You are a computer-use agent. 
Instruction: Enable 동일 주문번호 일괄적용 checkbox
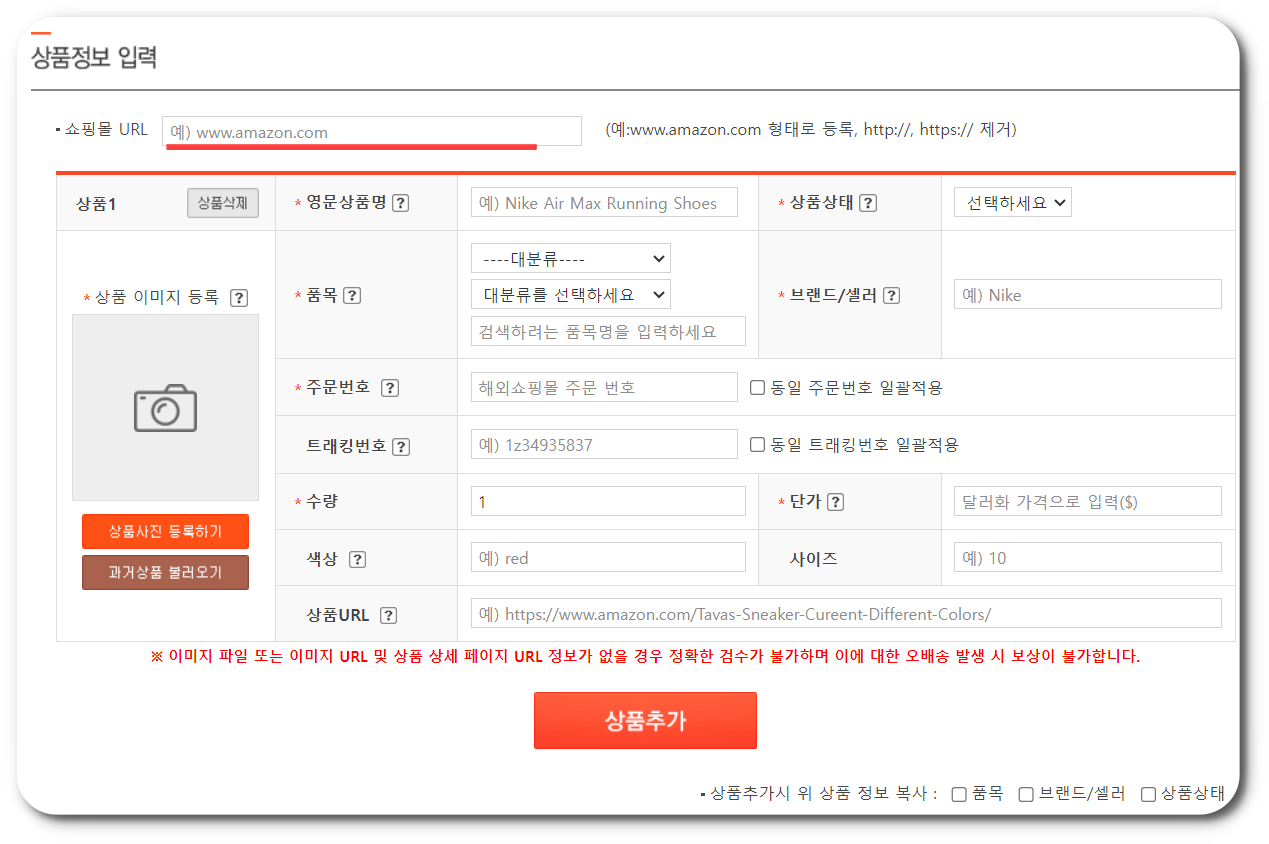point(757,387)
